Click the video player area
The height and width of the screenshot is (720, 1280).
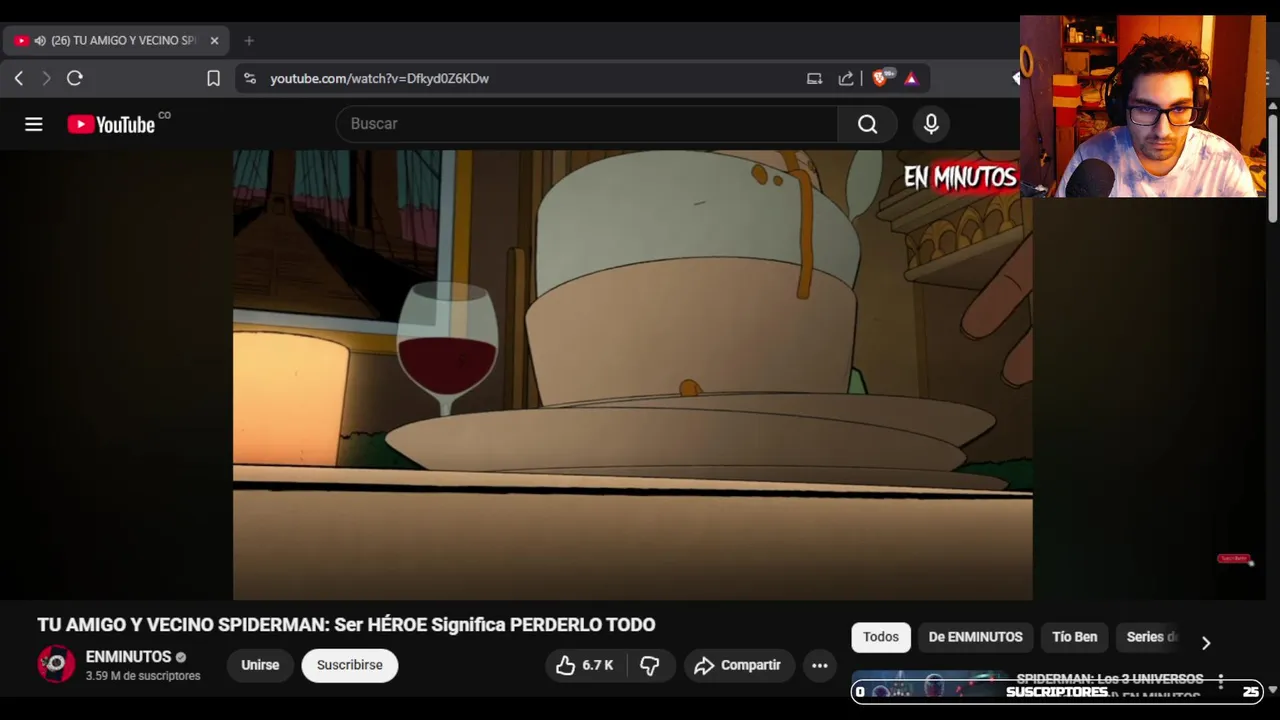[x=632, y=375]
